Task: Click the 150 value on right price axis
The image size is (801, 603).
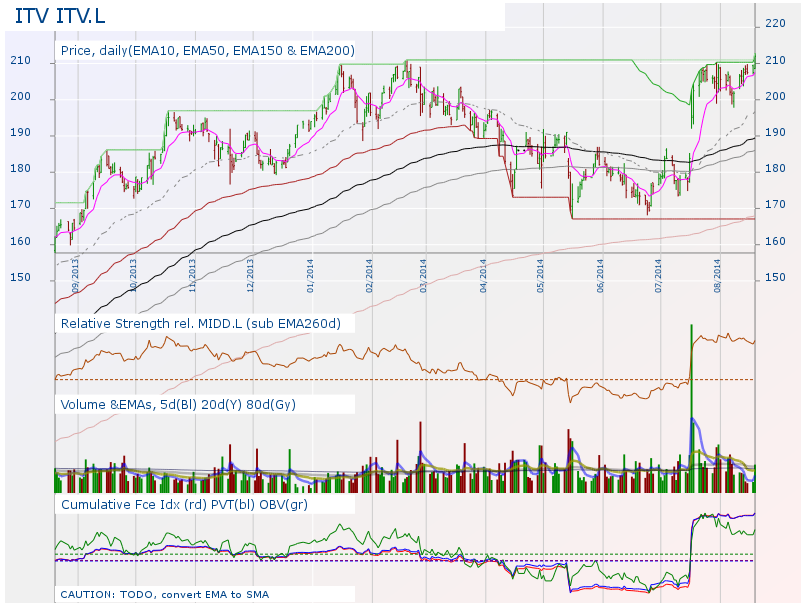Action: [x=775, y=277]
